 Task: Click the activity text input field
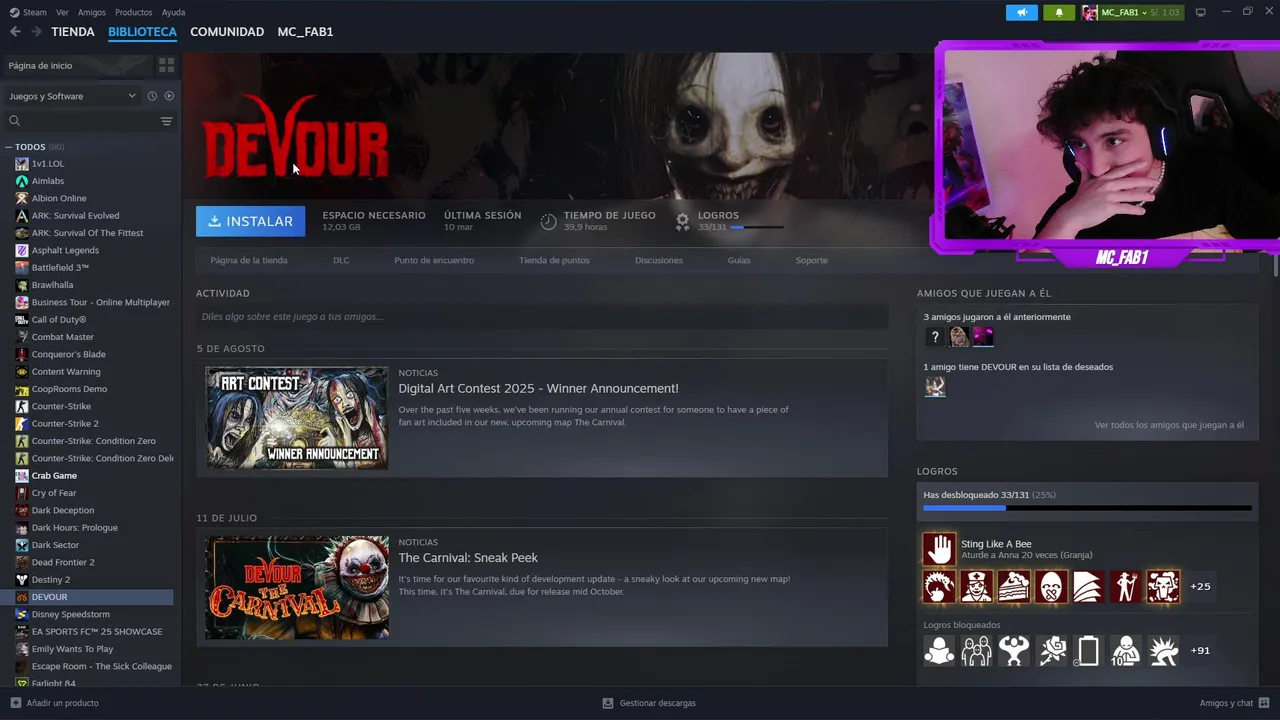click(x=542, y=317)
